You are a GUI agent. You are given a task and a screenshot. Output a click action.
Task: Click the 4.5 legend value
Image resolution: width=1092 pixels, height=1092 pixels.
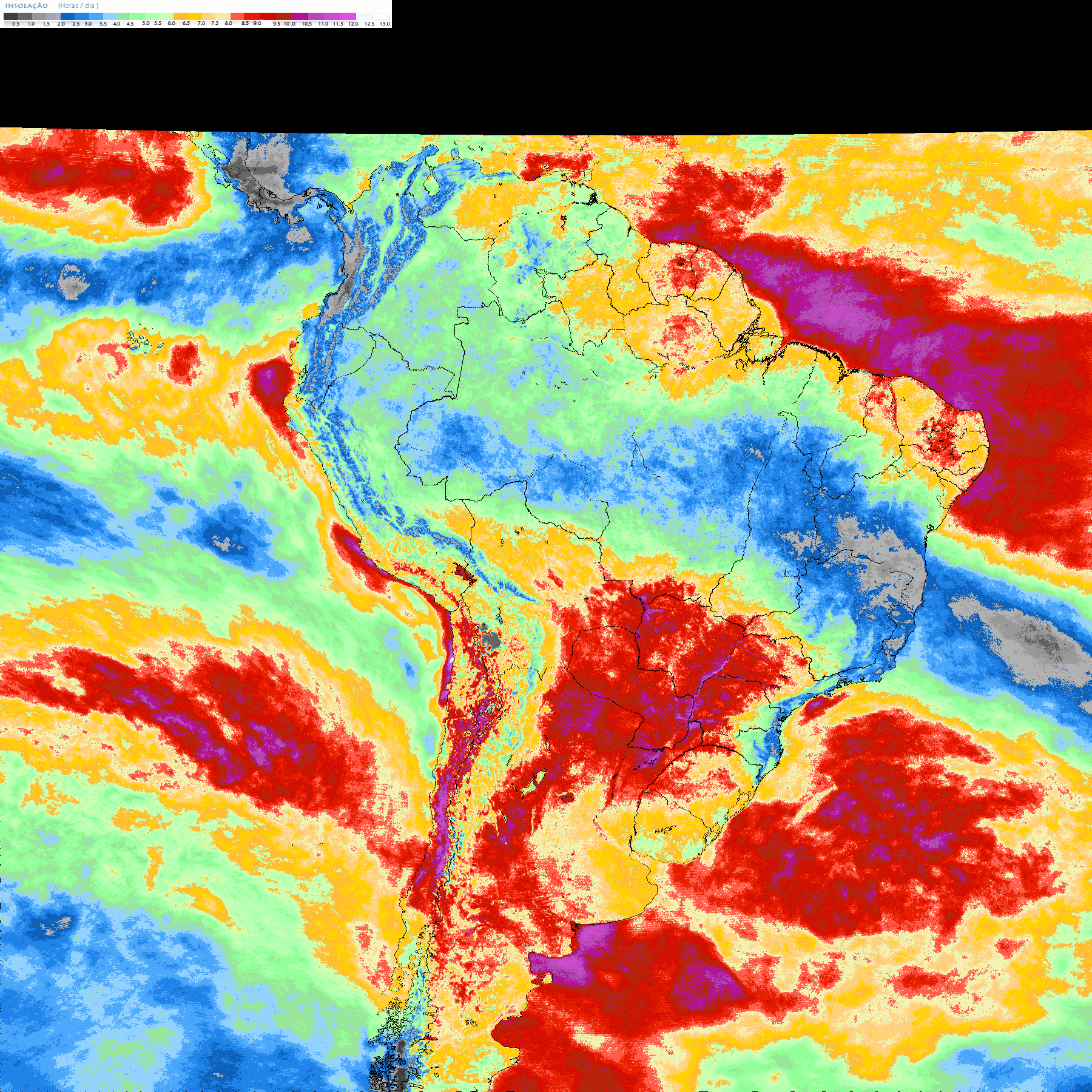point(130,24)
